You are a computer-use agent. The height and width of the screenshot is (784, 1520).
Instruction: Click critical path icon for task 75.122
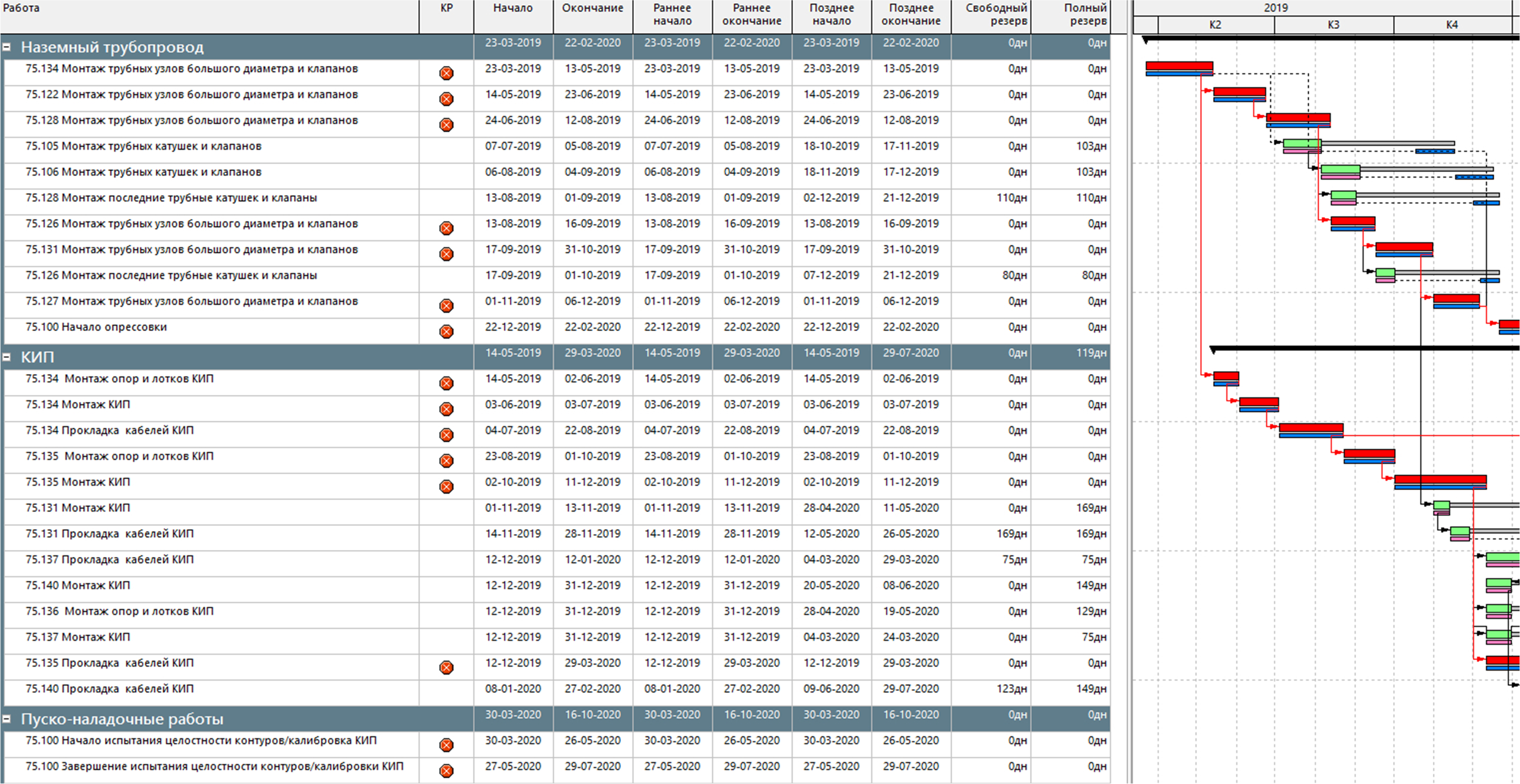click(x=446, y=99)
